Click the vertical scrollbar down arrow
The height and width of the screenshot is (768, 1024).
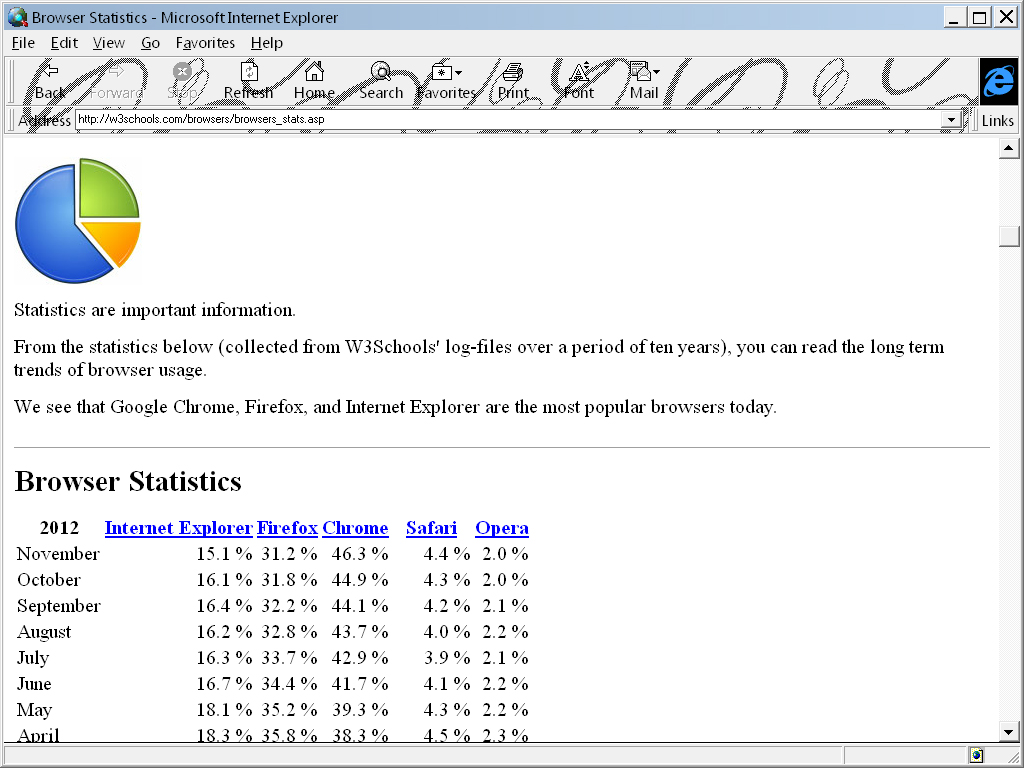(1009, 731)
